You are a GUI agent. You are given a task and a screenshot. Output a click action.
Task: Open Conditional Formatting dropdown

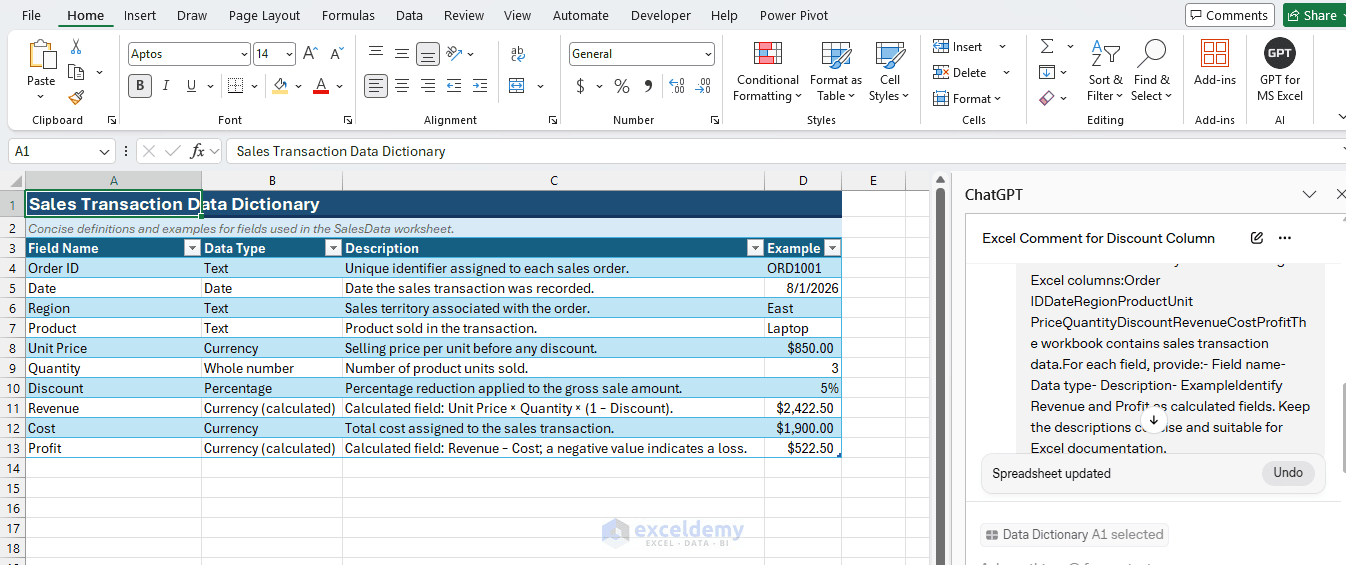767,71
